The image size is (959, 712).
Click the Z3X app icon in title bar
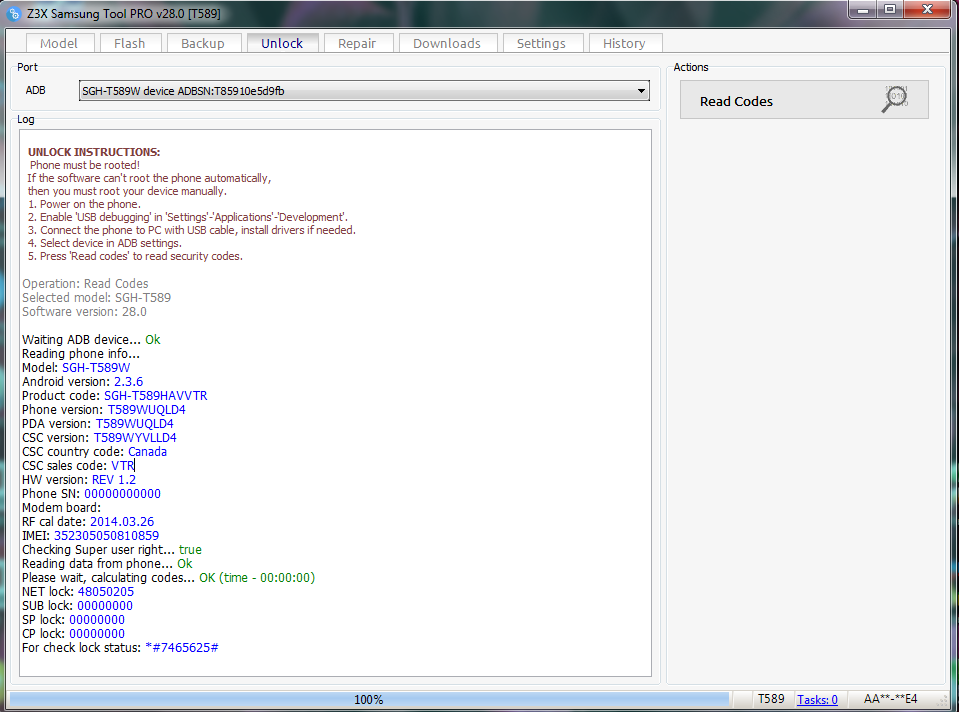[15, 14]
